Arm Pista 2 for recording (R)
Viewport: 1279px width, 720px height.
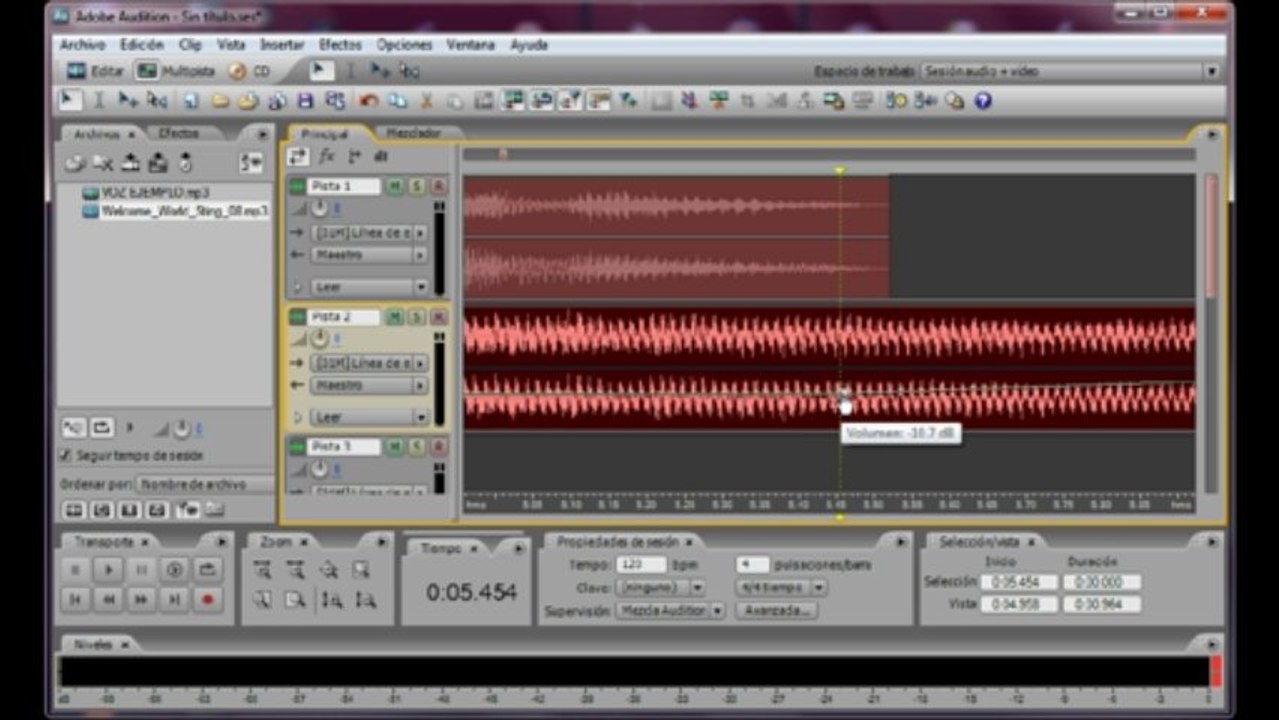click(x=438, y=317)
